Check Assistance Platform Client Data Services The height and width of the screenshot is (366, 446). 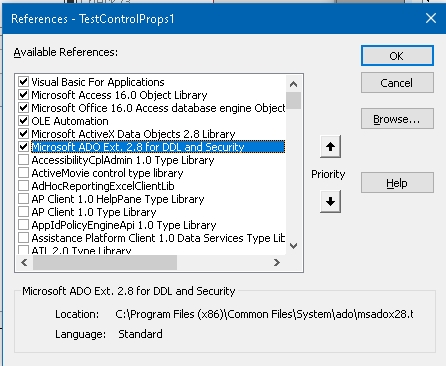coord(23,238)
